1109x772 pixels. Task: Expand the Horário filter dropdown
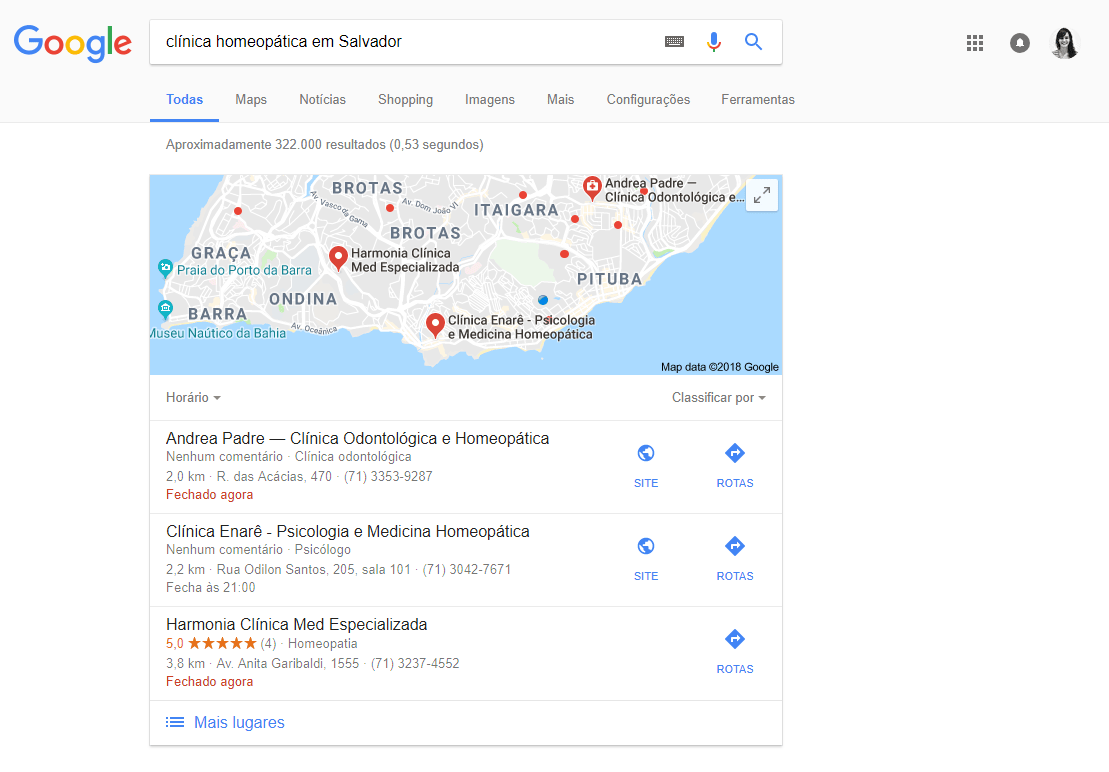pos(193,398)
